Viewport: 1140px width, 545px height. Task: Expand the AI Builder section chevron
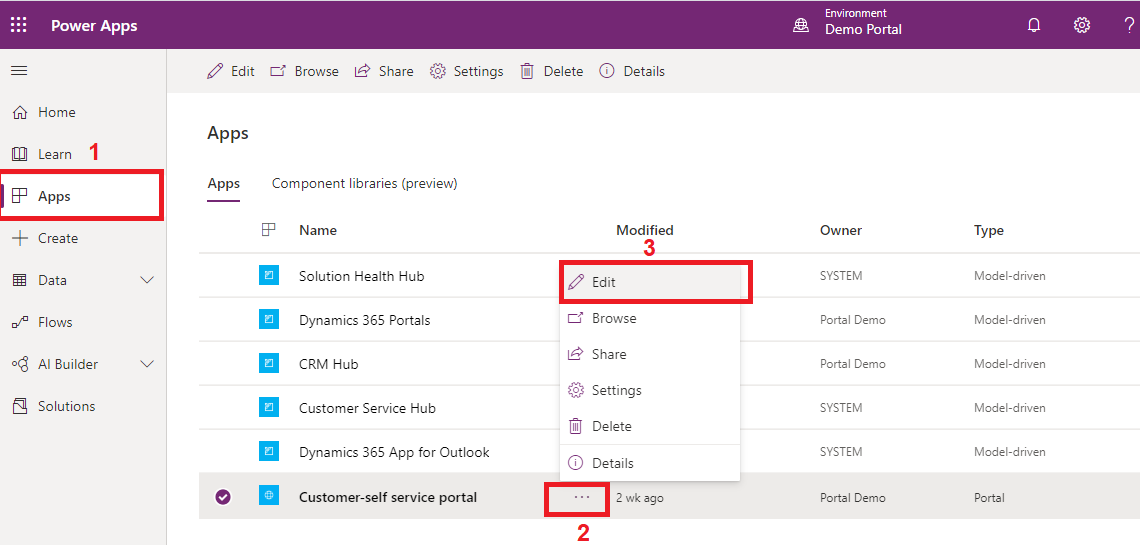147,364
